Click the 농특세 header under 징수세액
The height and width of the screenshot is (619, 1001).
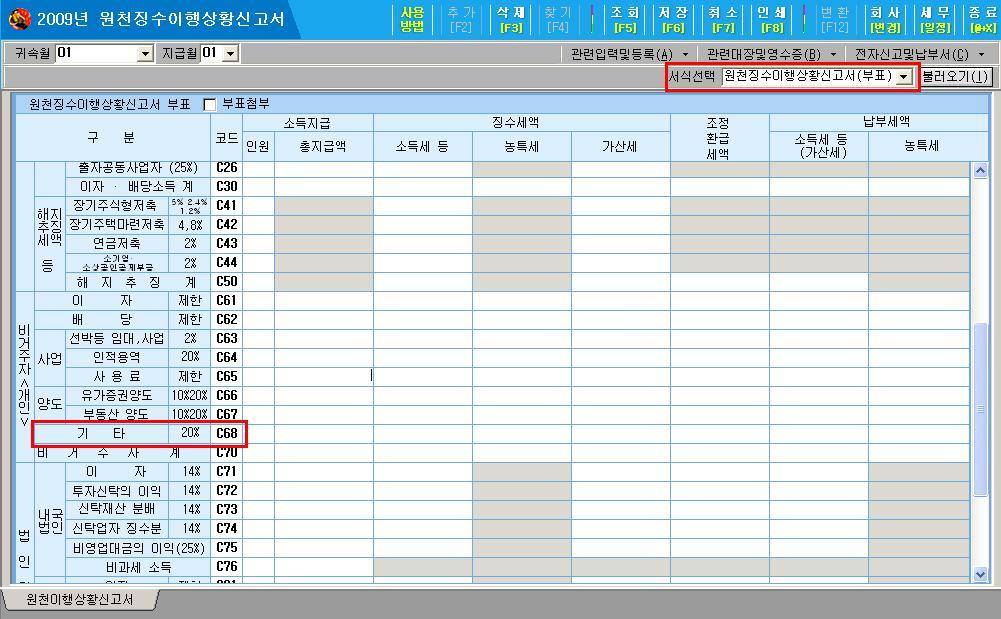pos(522,147)
